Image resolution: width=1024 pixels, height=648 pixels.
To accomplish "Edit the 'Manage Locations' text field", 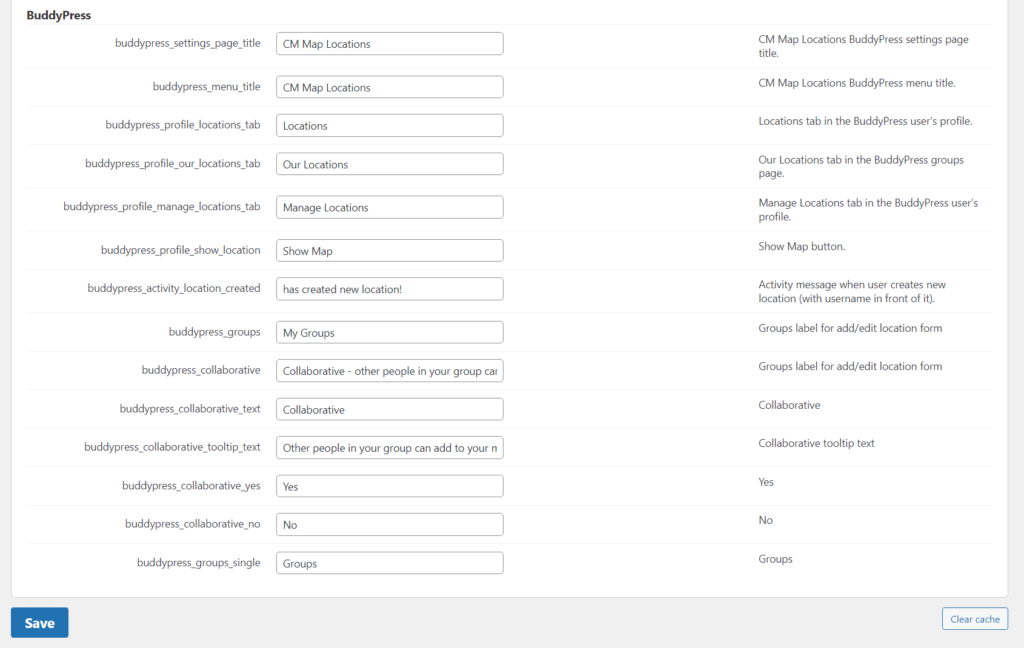I will pyautogui.click(x=389, y=207).
